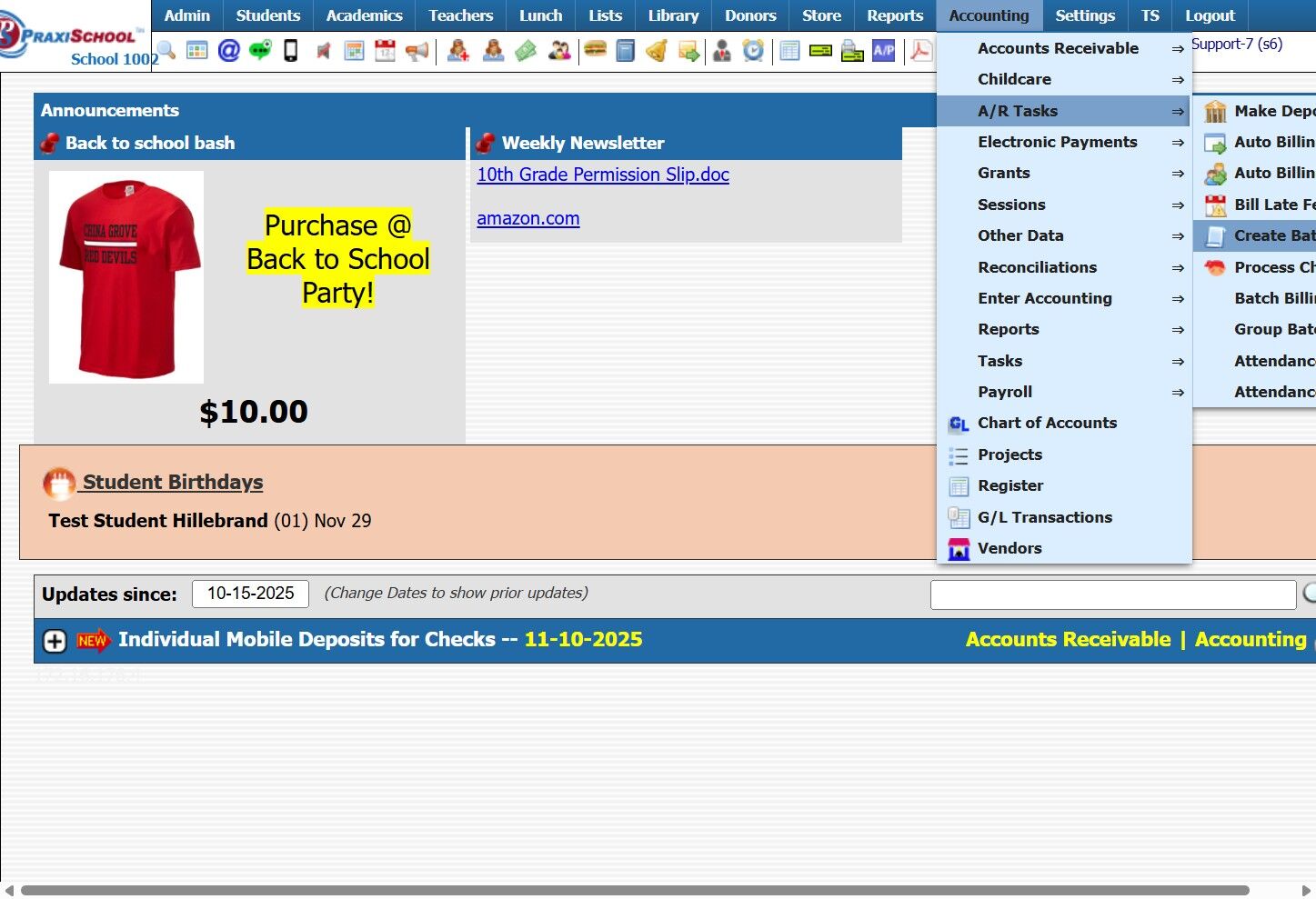Select Register from the Accounting menu
Viewport: 1316px width, 899px height.
(1064, 485)
